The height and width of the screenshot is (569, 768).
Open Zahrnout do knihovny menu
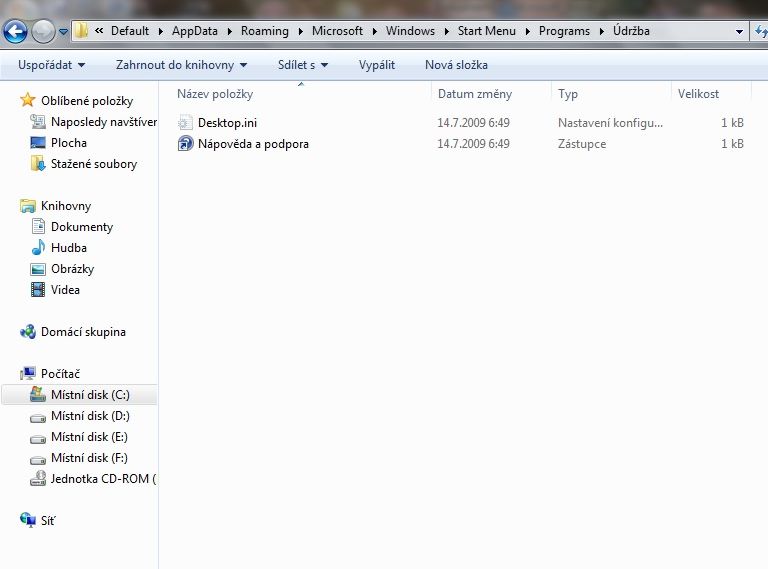181,65
